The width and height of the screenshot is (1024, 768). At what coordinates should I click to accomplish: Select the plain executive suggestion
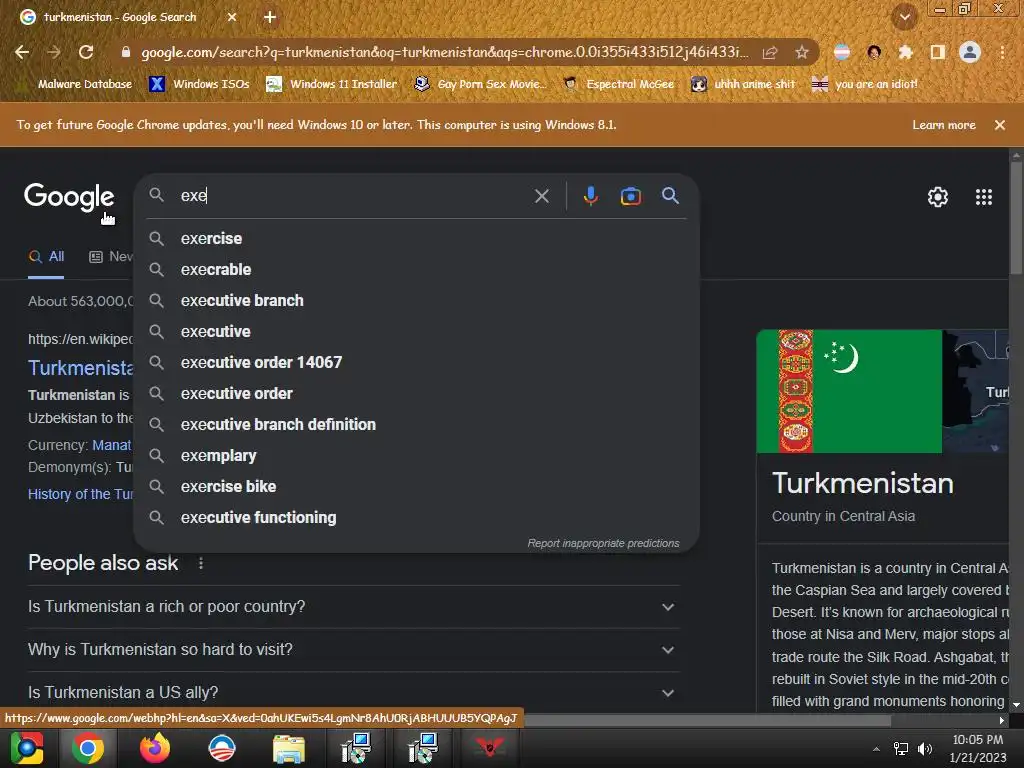(x=417, y=331)
